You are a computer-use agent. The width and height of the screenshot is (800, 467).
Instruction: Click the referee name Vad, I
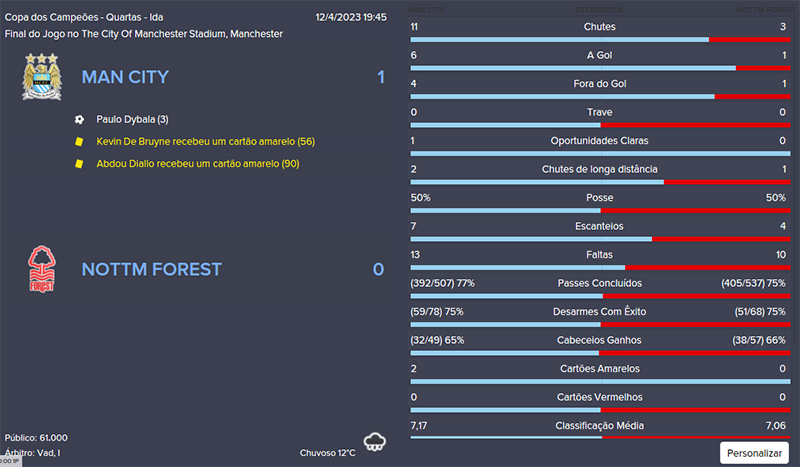(47, 453)
